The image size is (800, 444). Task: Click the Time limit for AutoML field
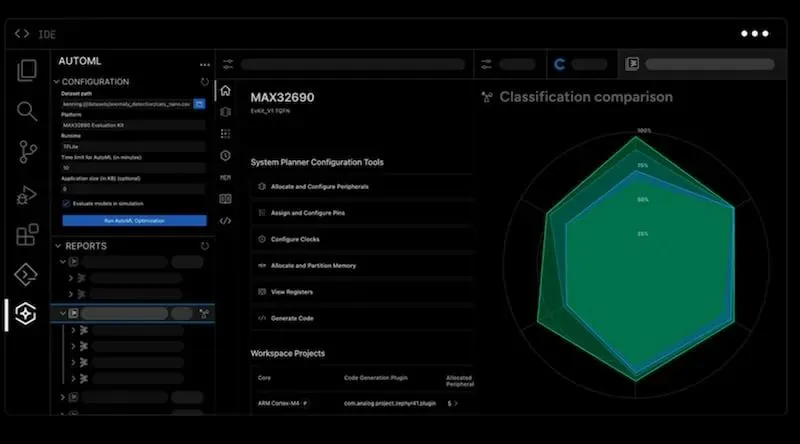pos(134,168)
